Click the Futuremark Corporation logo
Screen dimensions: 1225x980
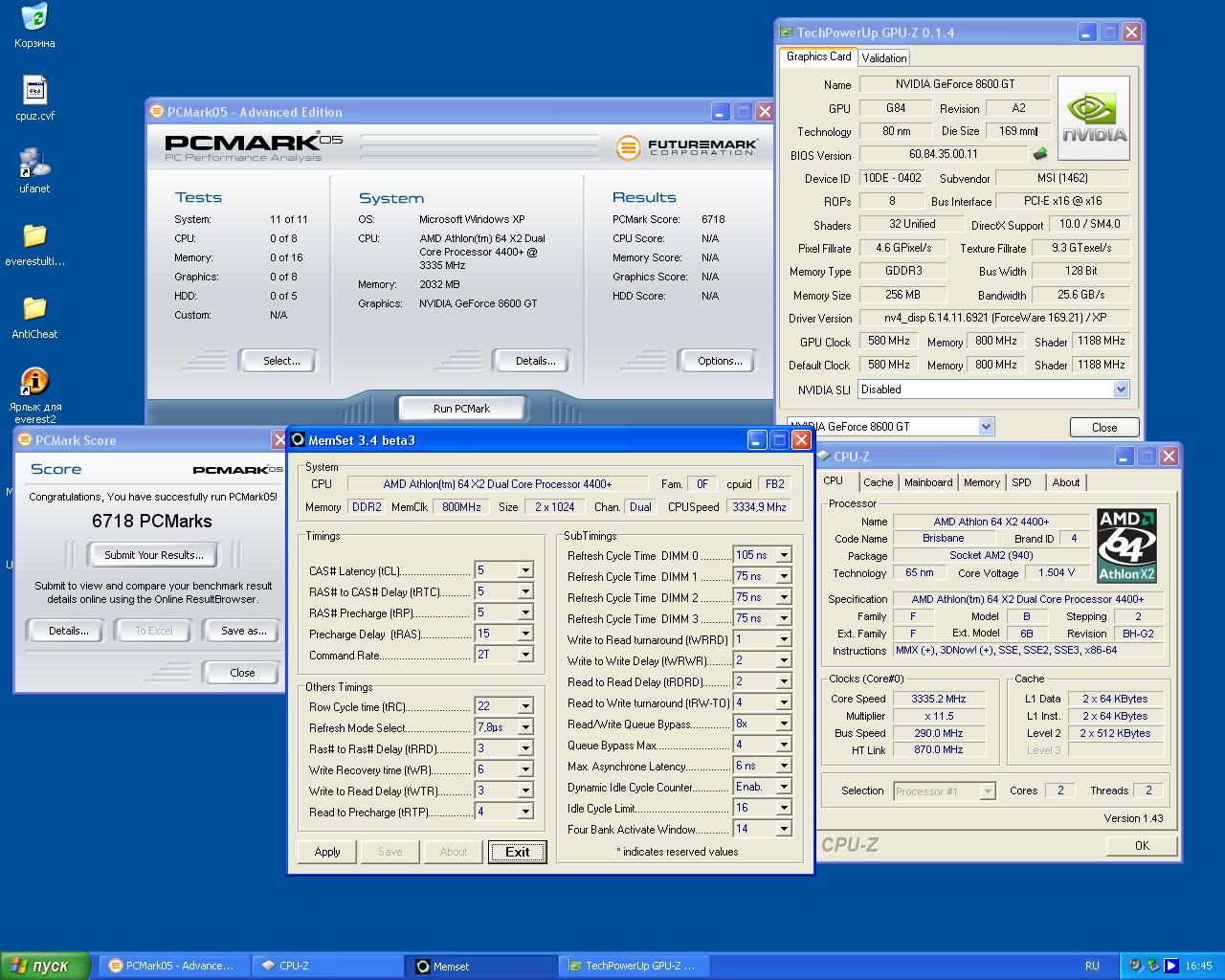click(x=687, y=147)
